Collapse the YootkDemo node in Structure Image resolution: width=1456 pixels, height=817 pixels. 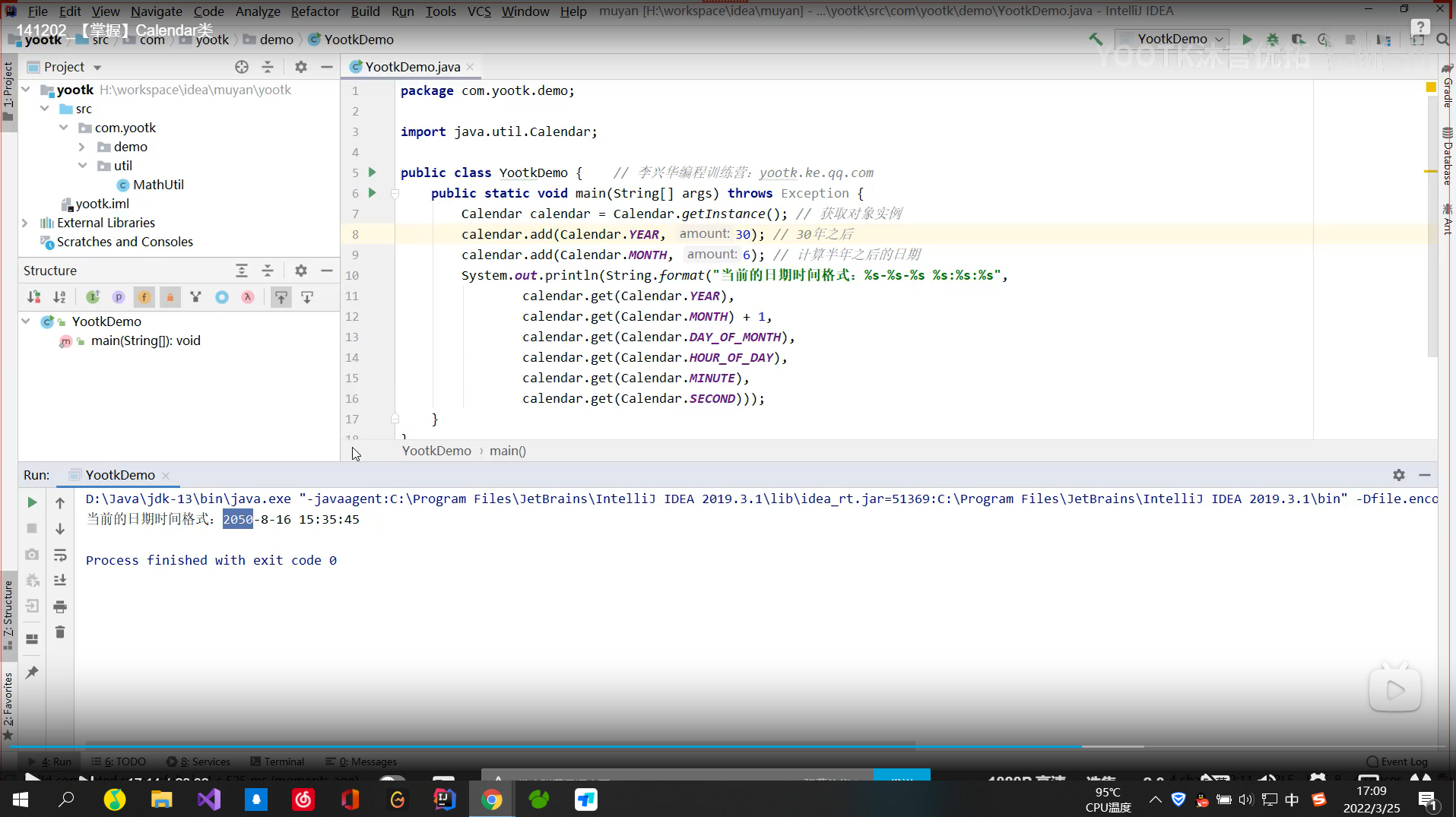[25, 321]
